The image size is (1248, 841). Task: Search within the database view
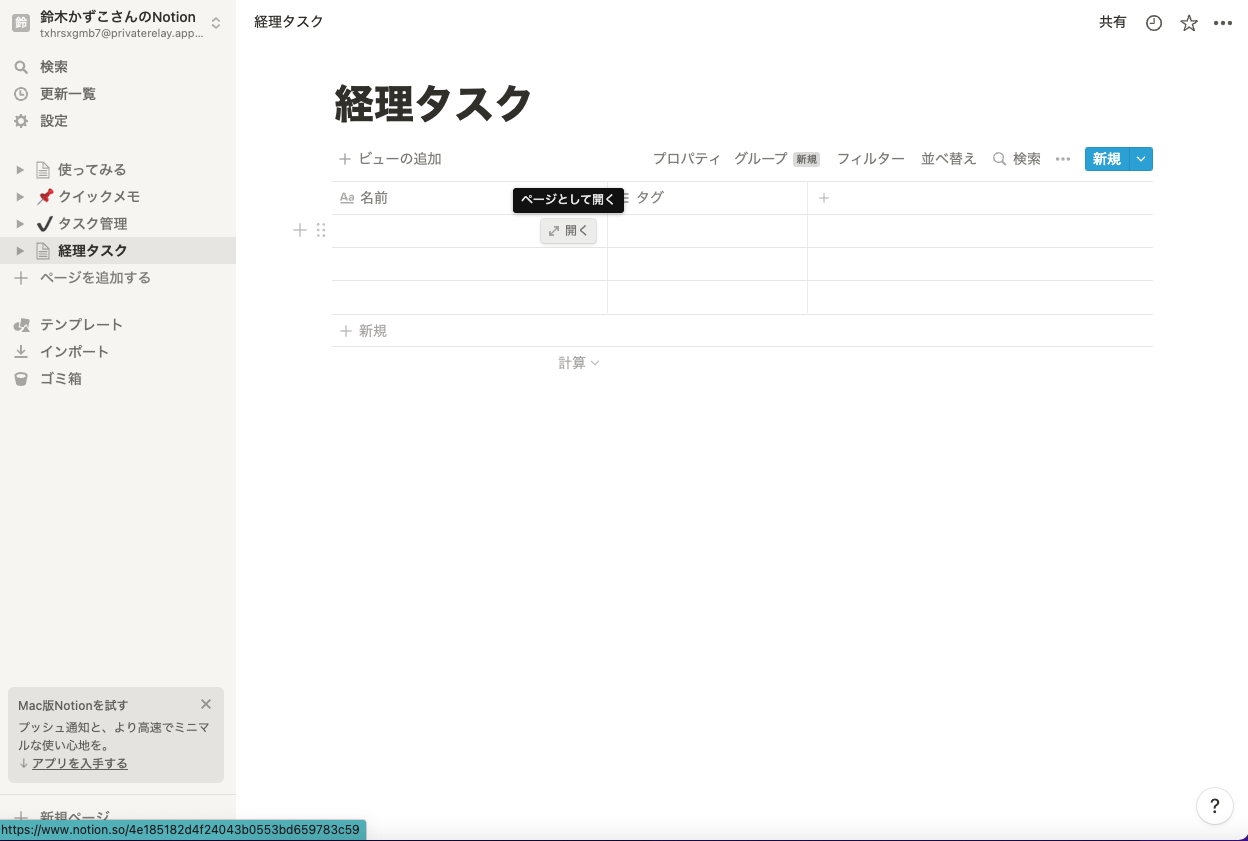coord(1017,159)
